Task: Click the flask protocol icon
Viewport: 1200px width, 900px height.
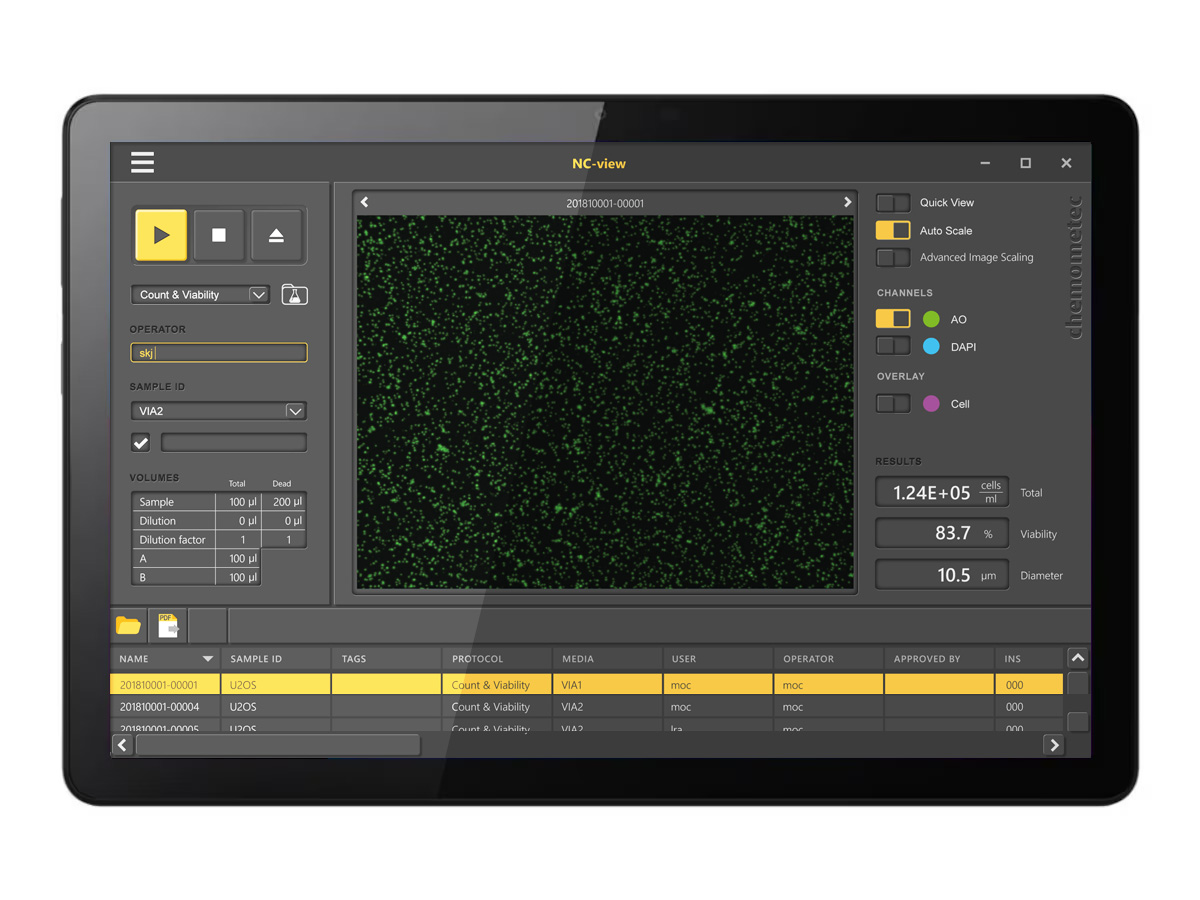Action: point(294,295)
